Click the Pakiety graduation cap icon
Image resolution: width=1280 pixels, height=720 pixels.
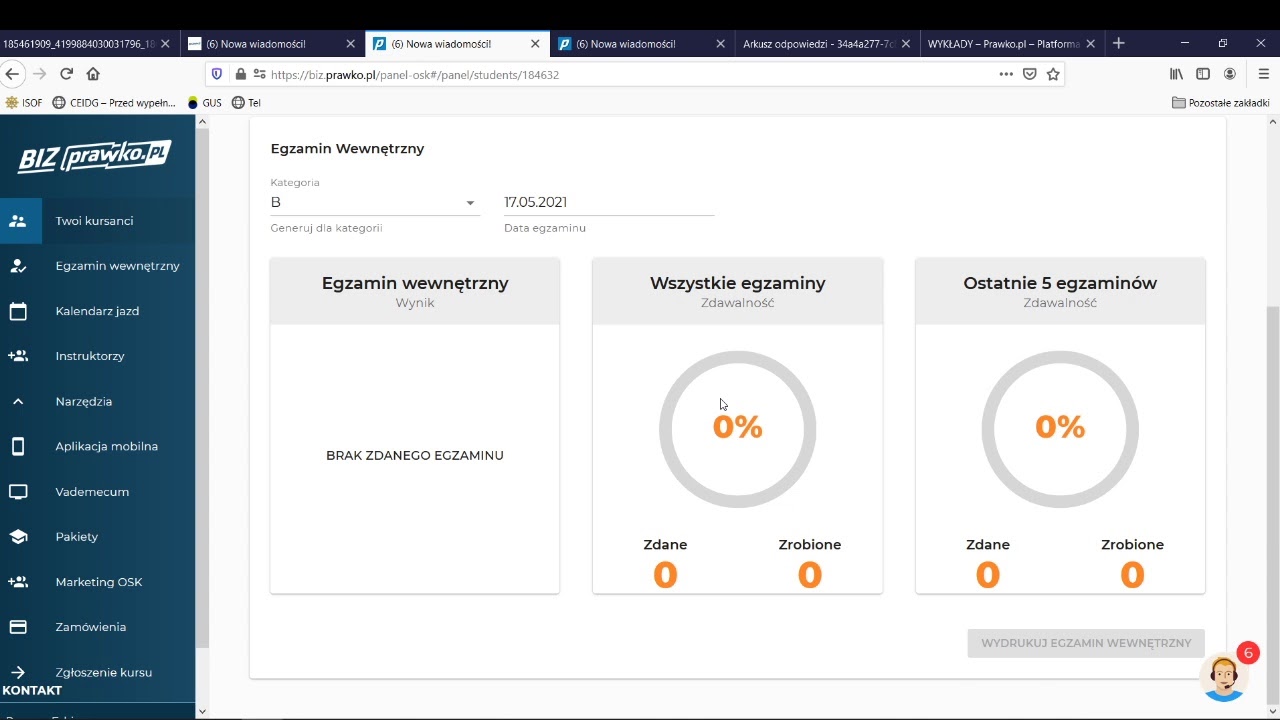[x=18, y=537]
